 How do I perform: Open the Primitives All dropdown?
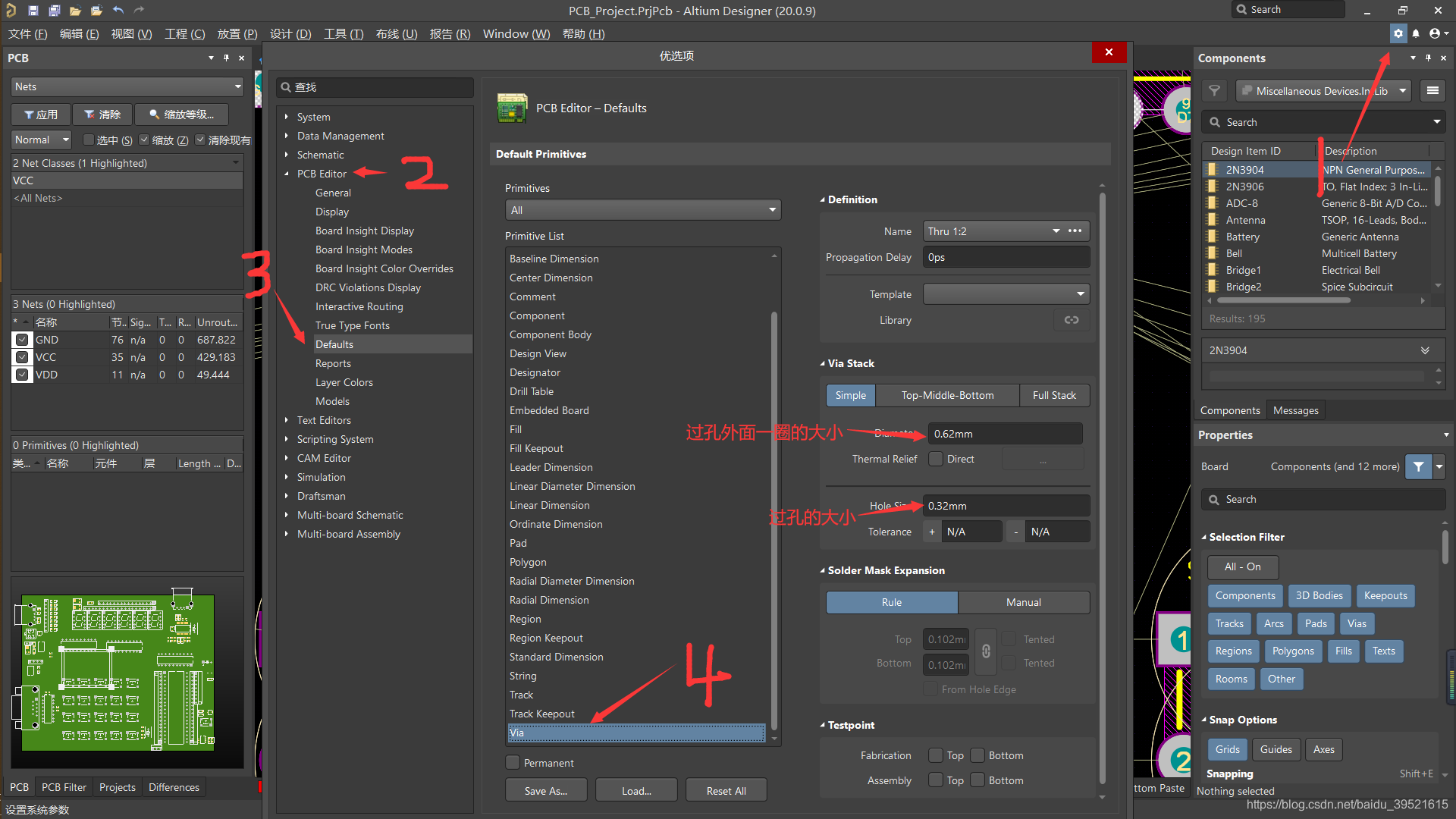(642, 210)
